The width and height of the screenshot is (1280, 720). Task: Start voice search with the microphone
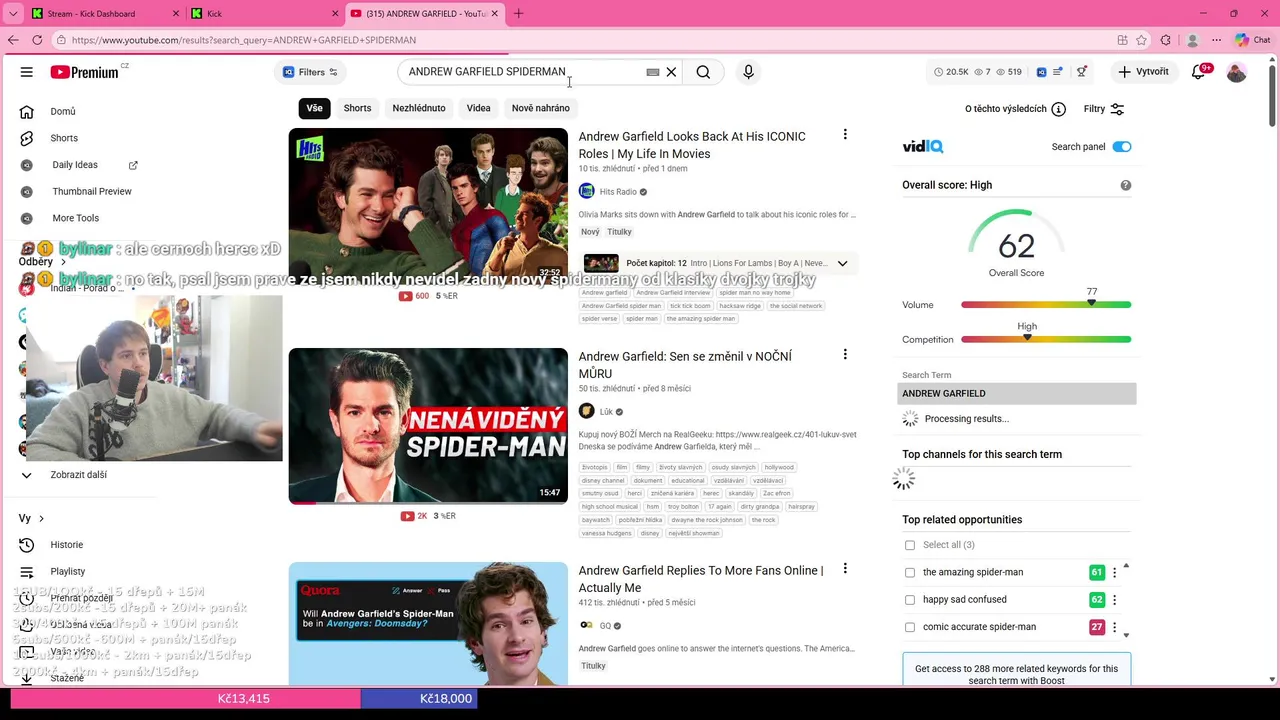748,72
